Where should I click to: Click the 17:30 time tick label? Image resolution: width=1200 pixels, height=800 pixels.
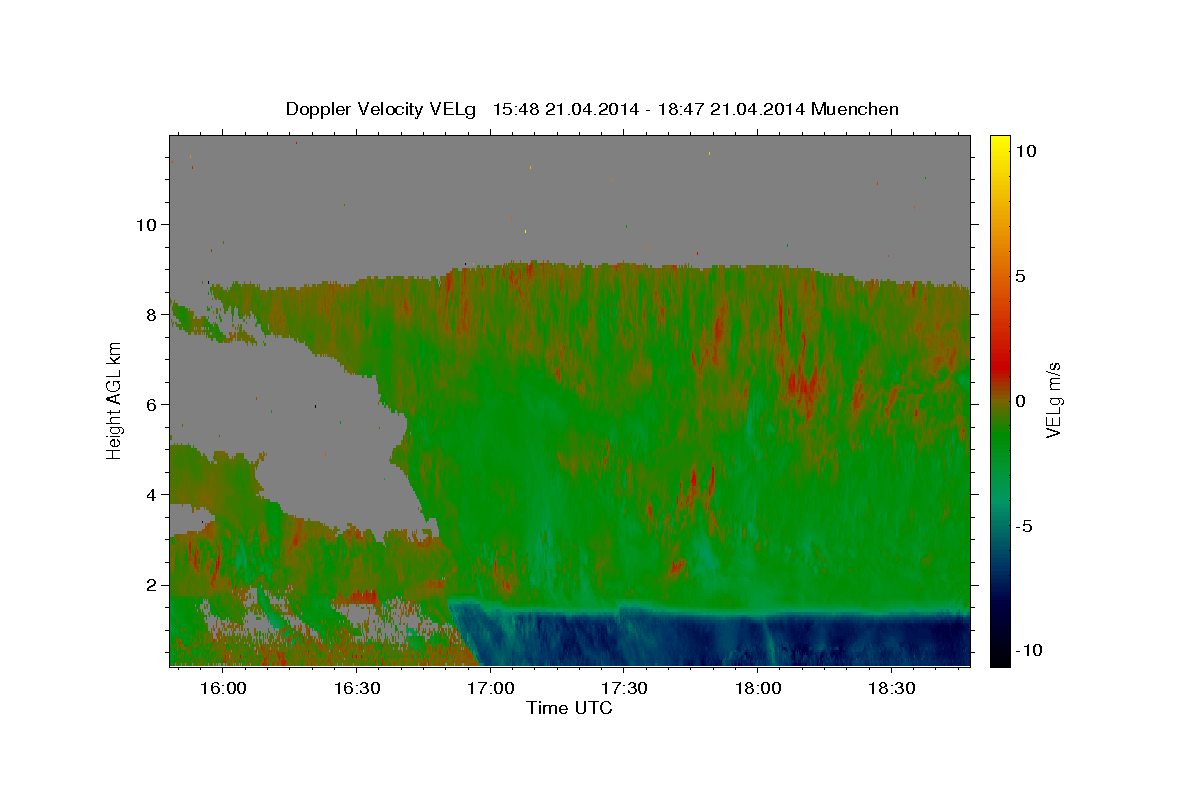[x=623, y=689]
